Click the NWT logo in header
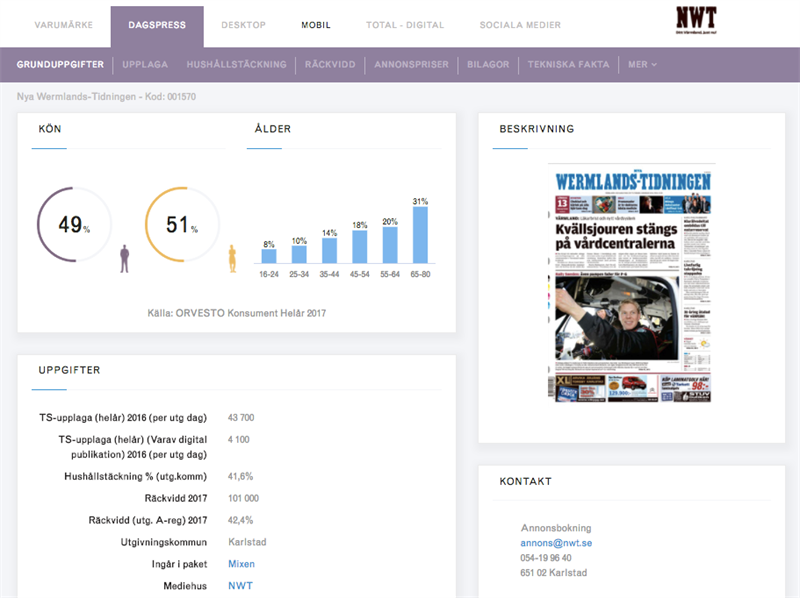This screenshot has width=800, height=598. [x=696, y=22]
